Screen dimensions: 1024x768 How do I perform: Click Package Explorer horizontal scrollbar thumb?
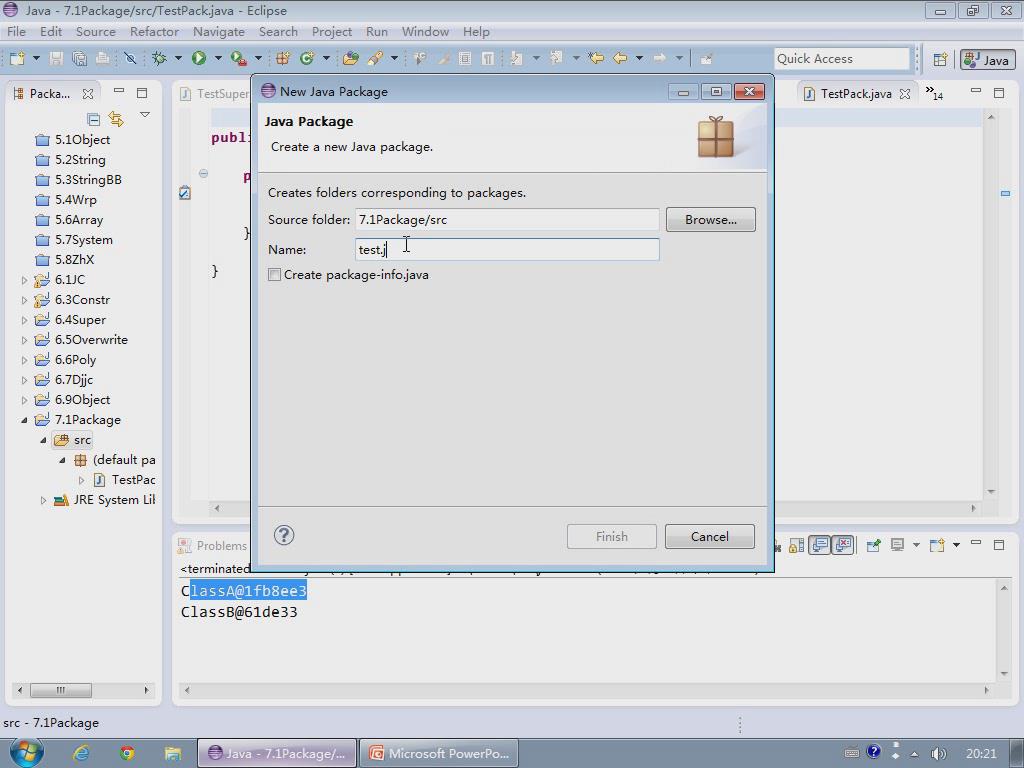pos(61,690)
